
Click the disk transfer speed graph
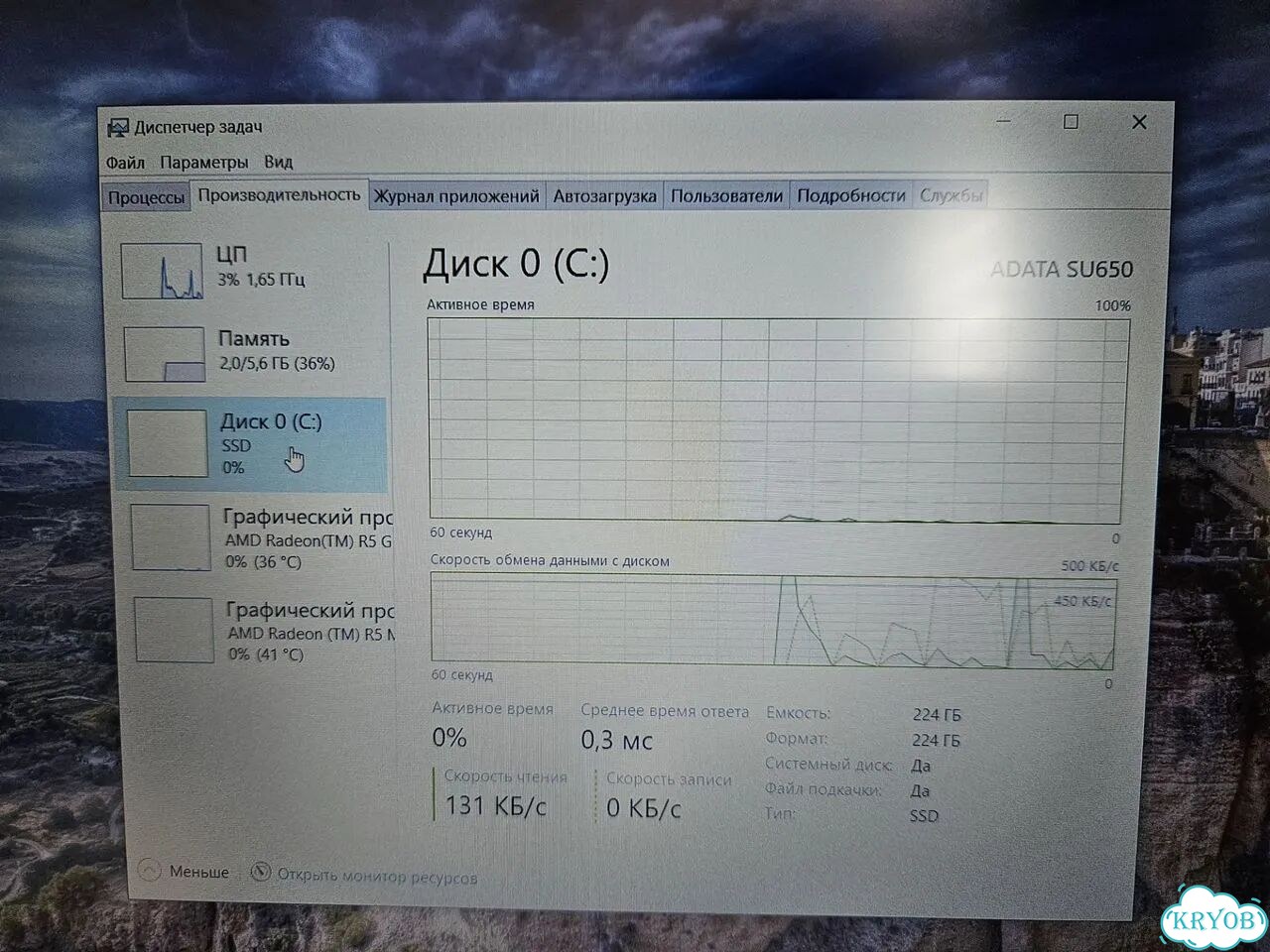click(774, 620)
